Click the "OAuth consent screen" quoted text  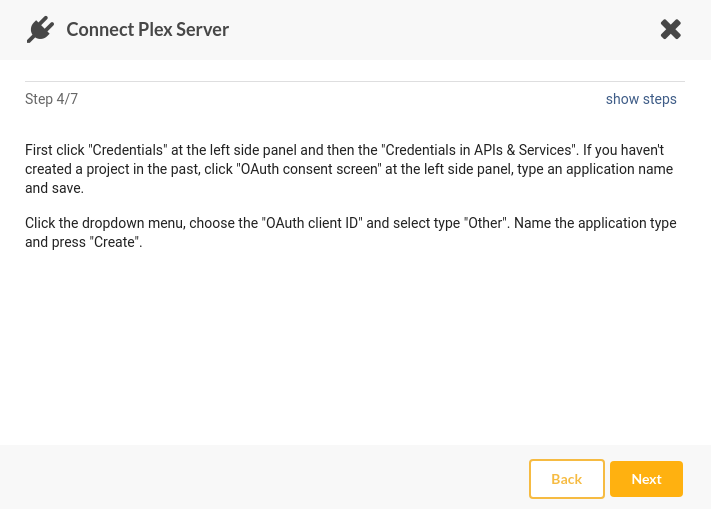(x=309, y=169)
